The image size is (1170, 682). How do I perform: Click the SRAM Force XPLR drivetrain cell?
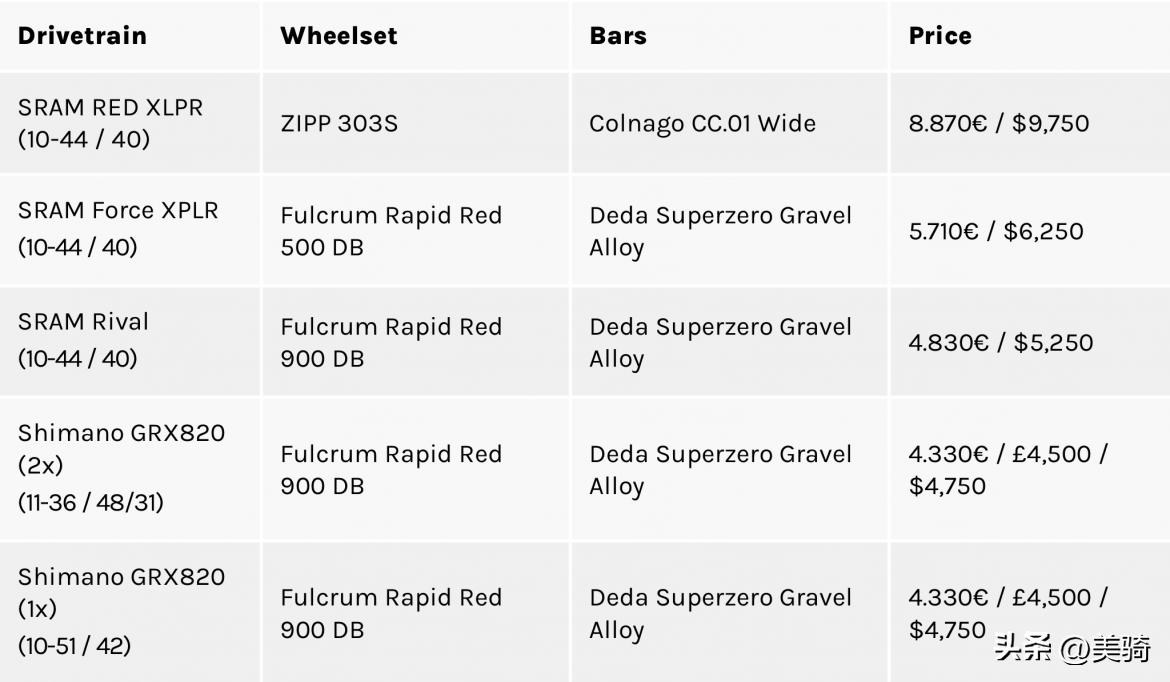point(118,227)
